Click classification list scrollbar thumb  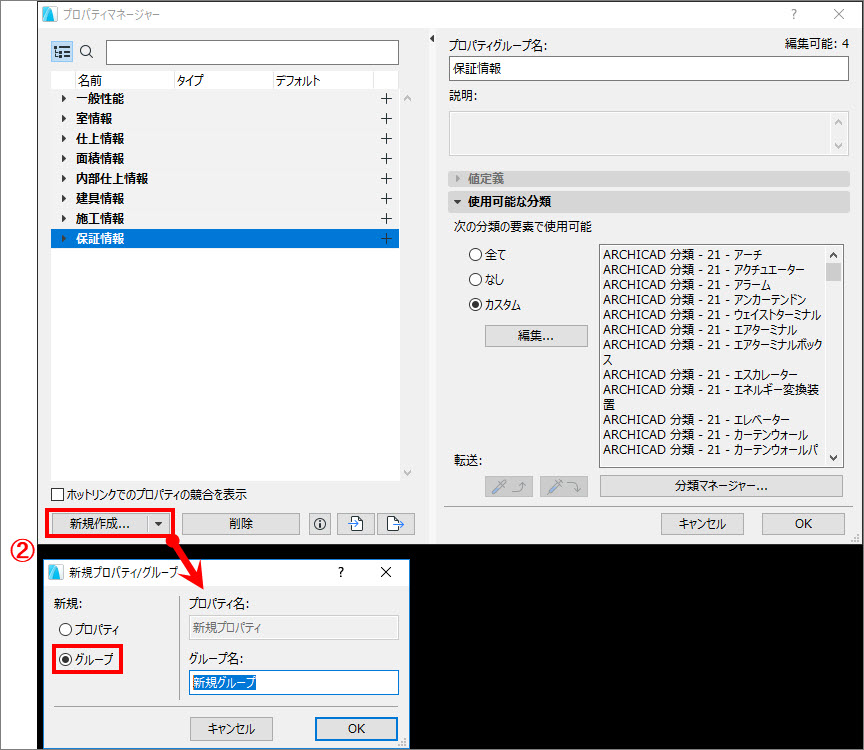pos(833,272)
